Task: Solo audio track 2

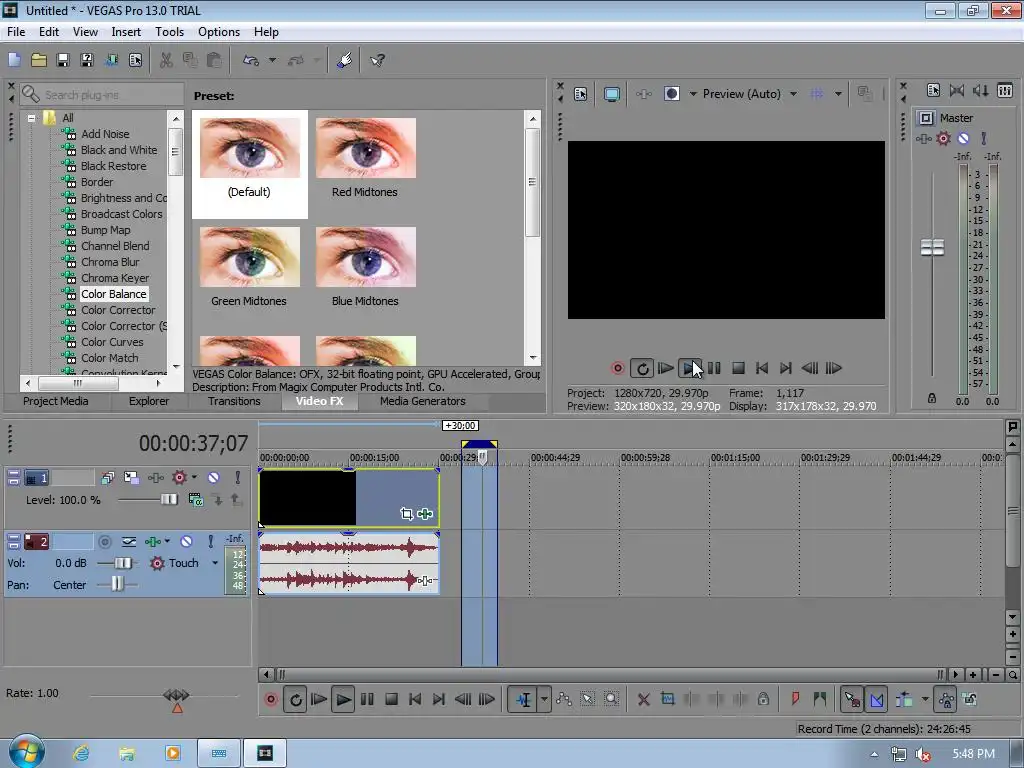Action: (x=210, y=541)
